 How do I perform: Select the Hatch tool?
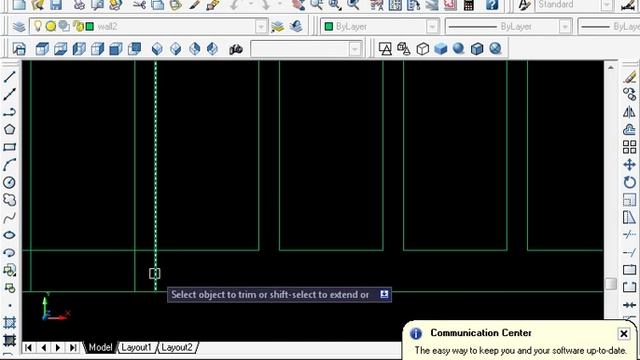pos(9,322)
